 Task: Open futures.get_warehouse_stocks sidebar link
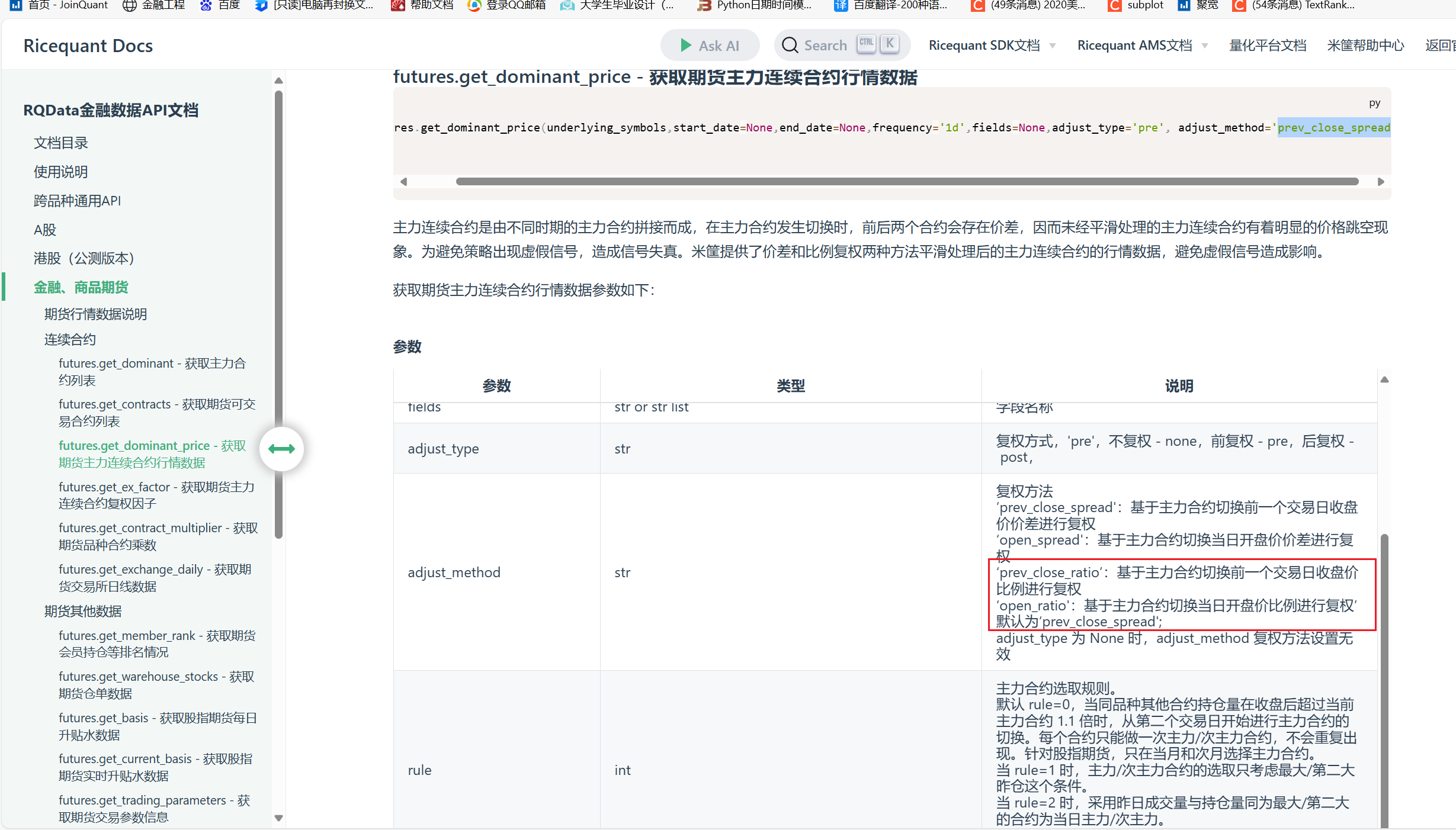(156, 685)
